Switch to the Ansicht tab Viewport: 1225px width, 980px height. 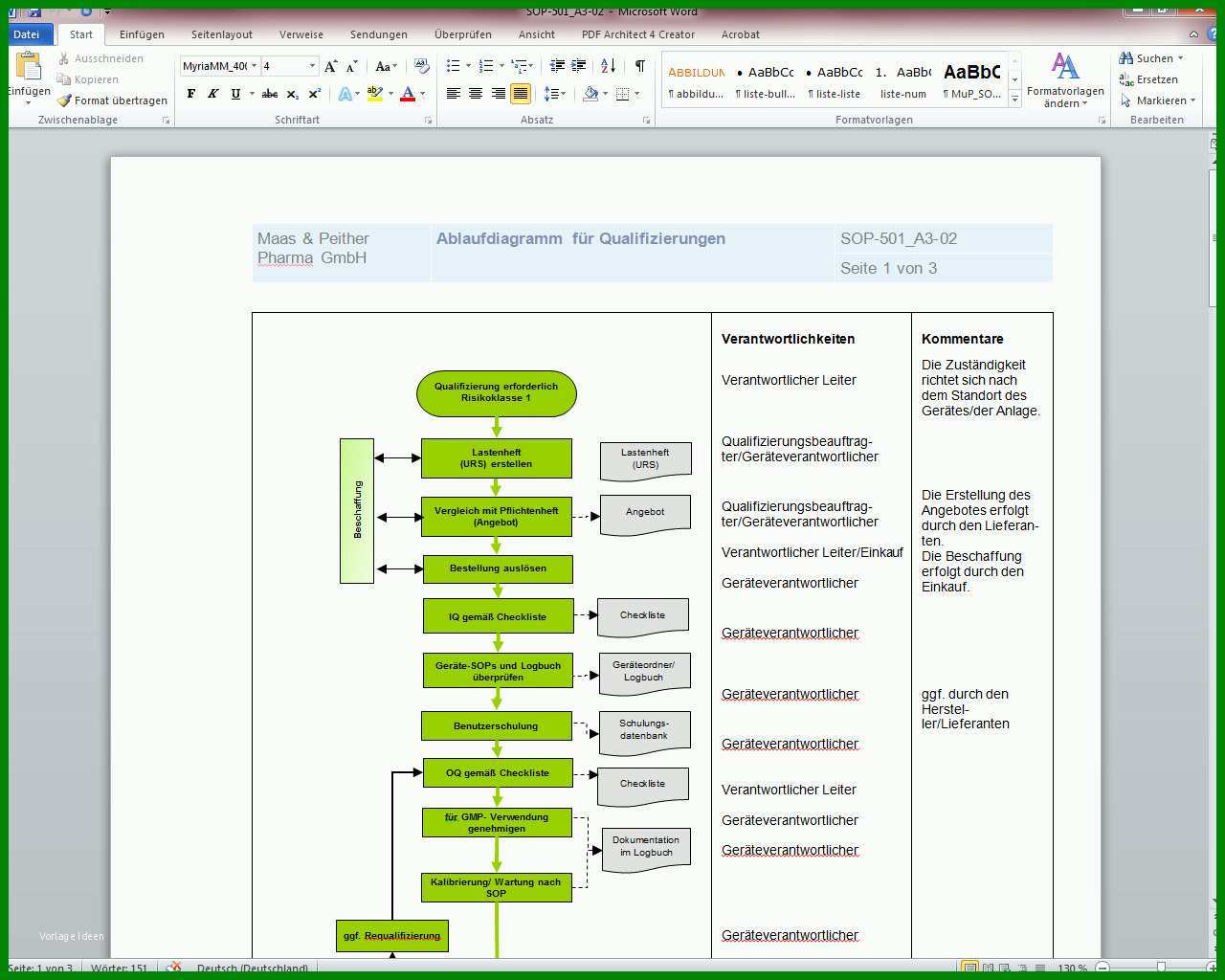(x=537, y=34)
